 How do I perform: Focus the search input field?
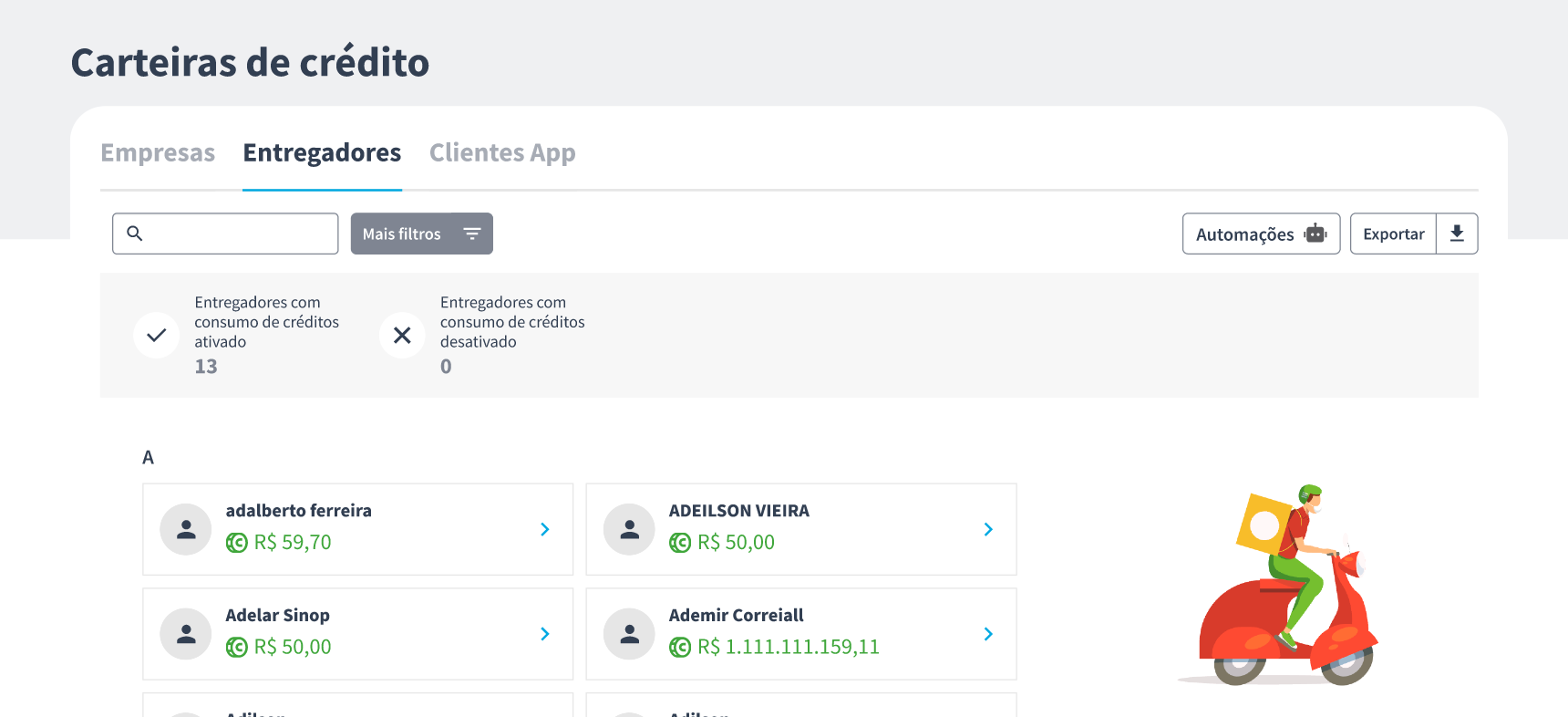click(x=239, y=234)
